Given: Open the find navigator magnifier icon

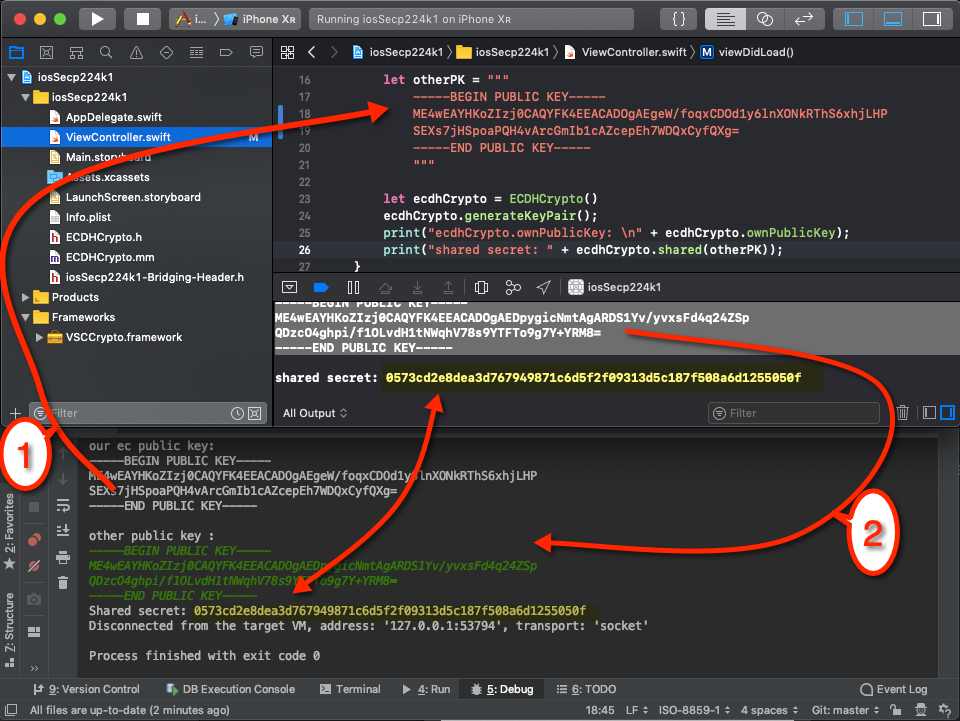Looking at the screenshot, I should pyautogui.click(x=106, y=53).
